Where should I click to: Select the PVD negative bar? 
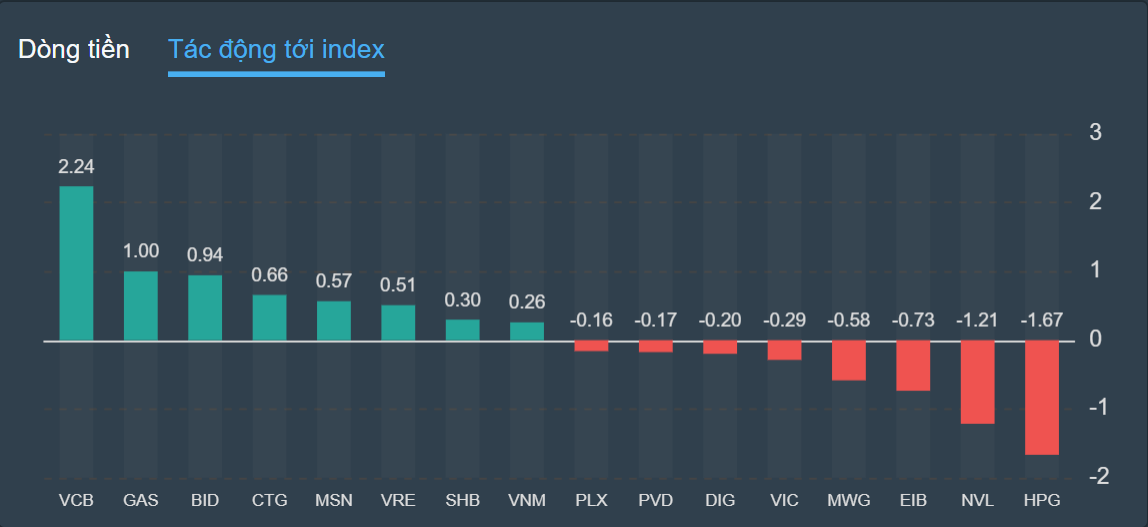[x=655, y=347]
